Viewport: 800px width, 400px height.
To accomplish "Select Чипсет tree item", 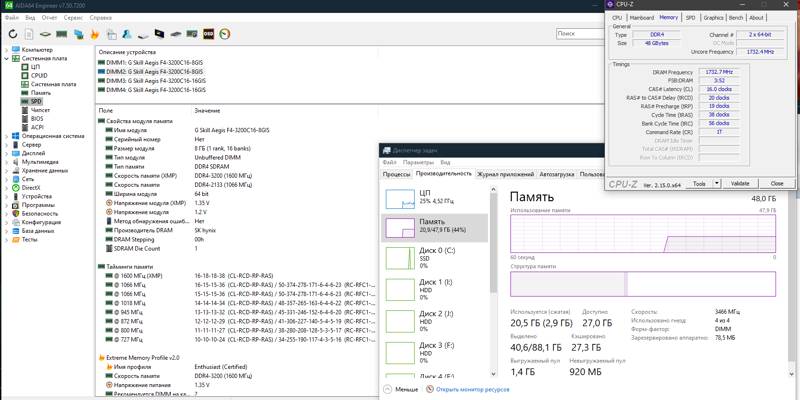I will [40, 110].
